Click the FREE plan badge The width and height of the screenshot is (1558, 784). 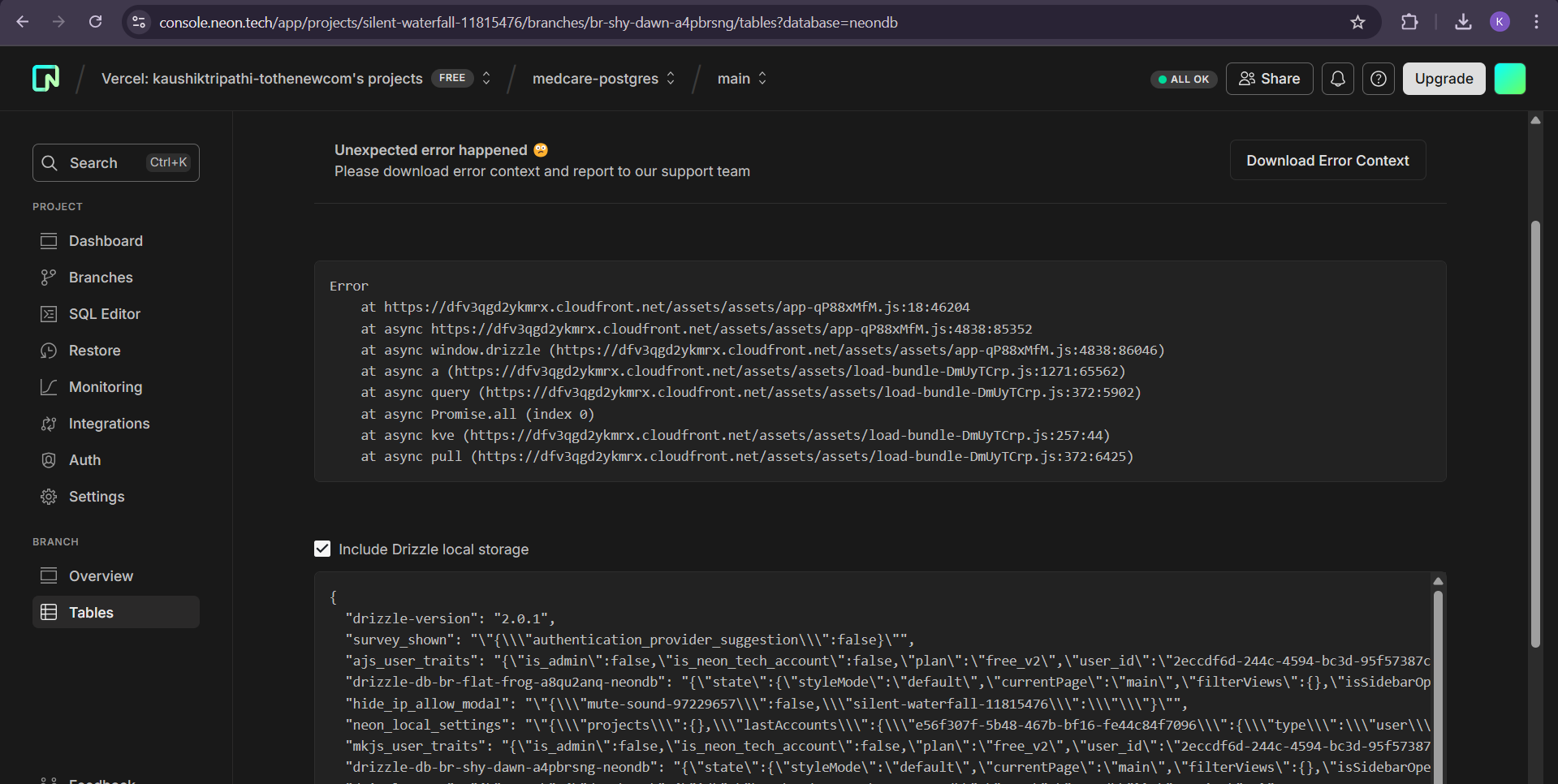pyautogui.click(x=452, y=78)
